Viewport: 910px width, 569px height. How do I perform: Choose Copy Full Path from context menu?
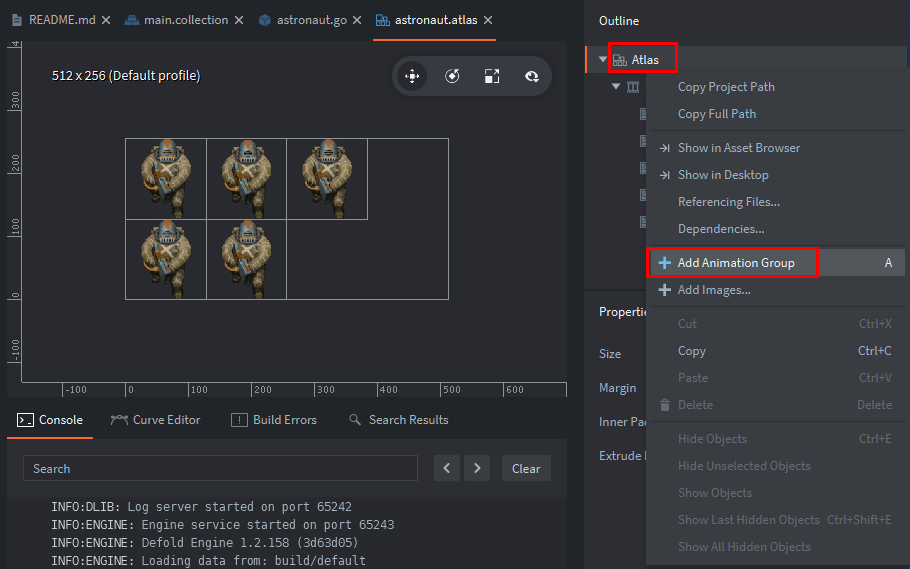[x=717, y=114]
